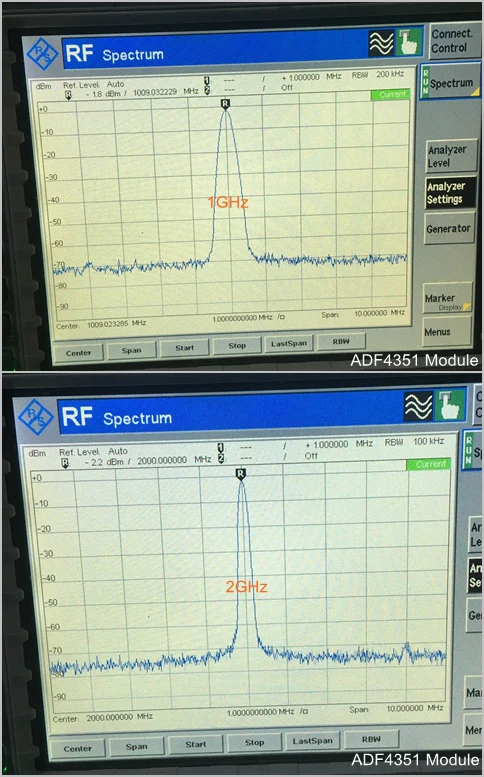
Task: Click the Span 10.000000 MHz readout in top screen
Action: coord(363,313)
